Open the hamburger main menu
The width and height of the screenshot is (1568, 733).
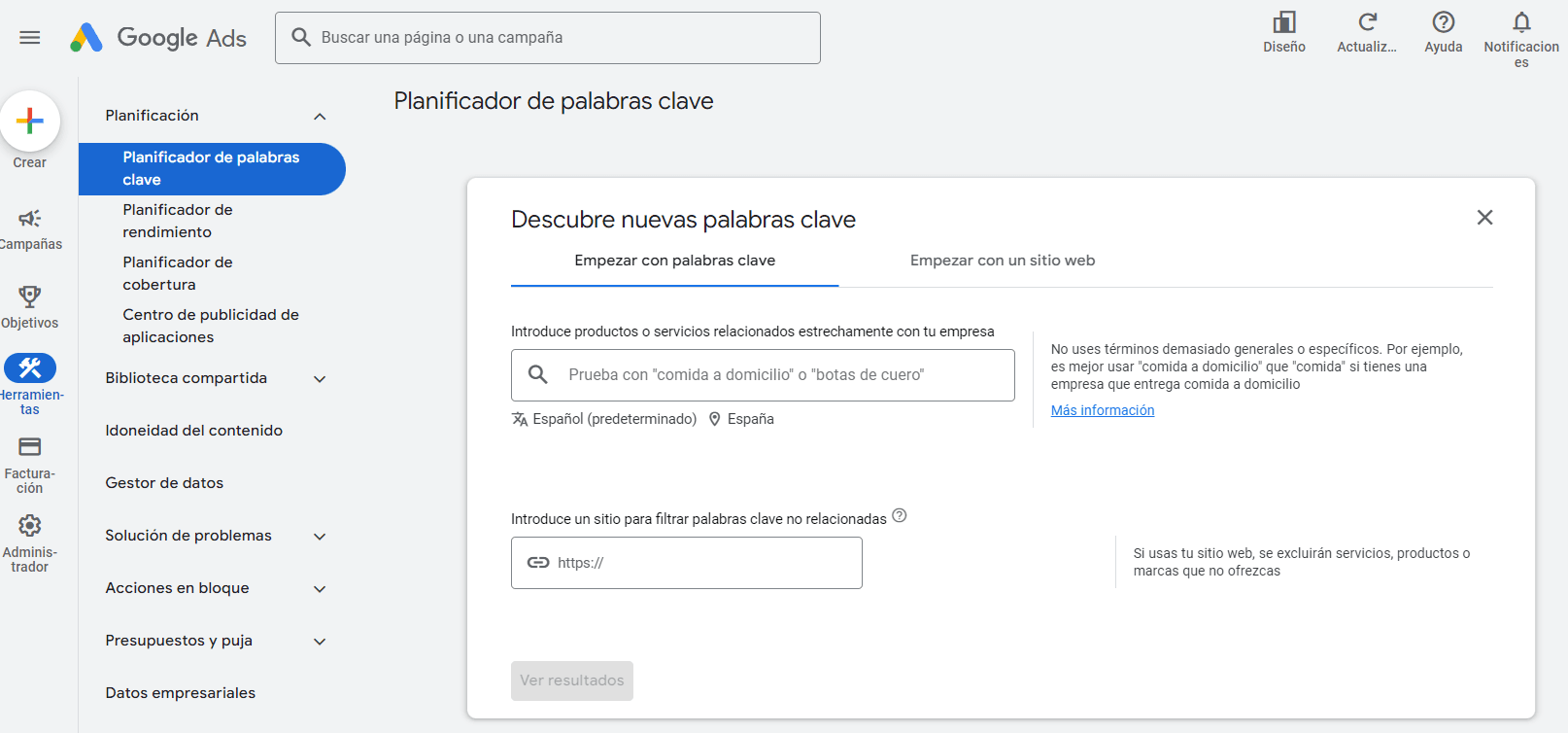click(30, 38)
